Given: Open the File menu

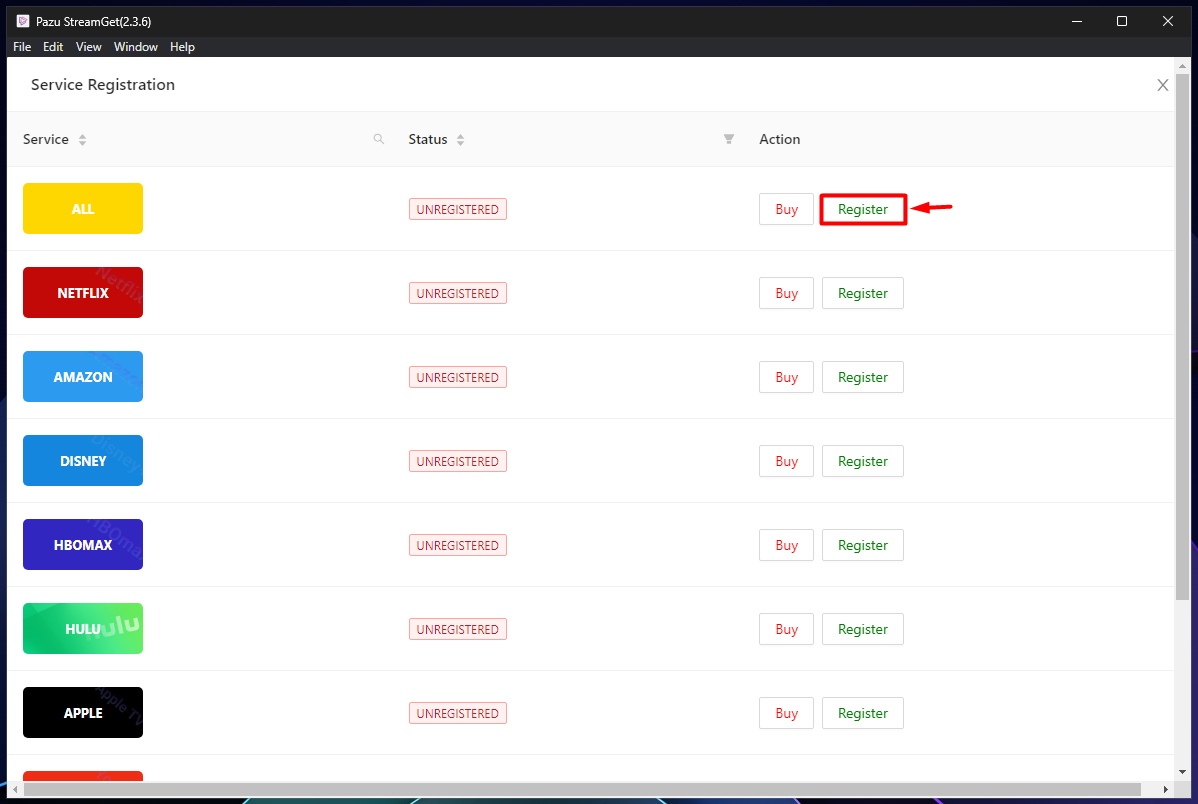Looking at the screenshot, I should pos(22,47).
